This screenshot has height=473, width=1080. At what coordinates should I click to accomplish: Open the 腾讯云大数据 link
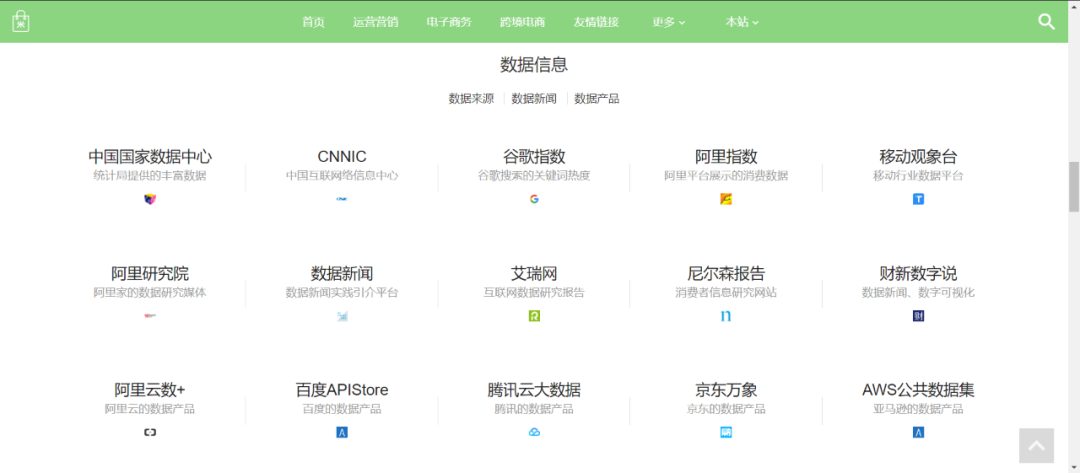tap(534, 390)
